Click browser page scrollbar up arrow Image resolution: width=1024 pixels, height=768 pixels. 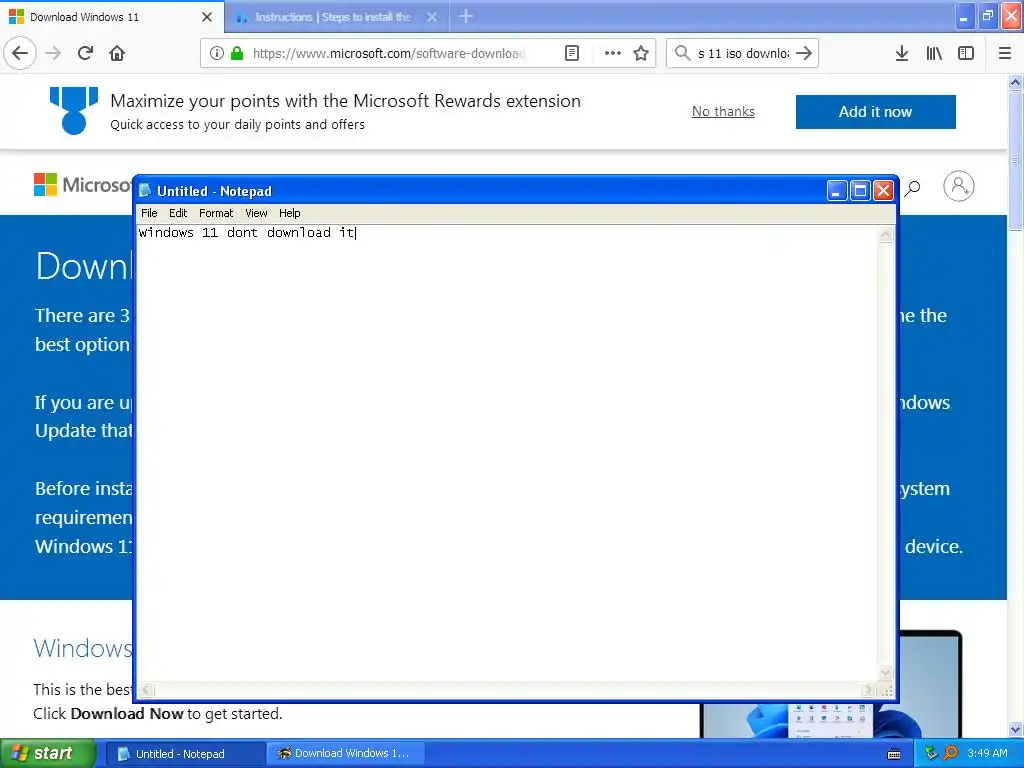tap(1015, 82)
